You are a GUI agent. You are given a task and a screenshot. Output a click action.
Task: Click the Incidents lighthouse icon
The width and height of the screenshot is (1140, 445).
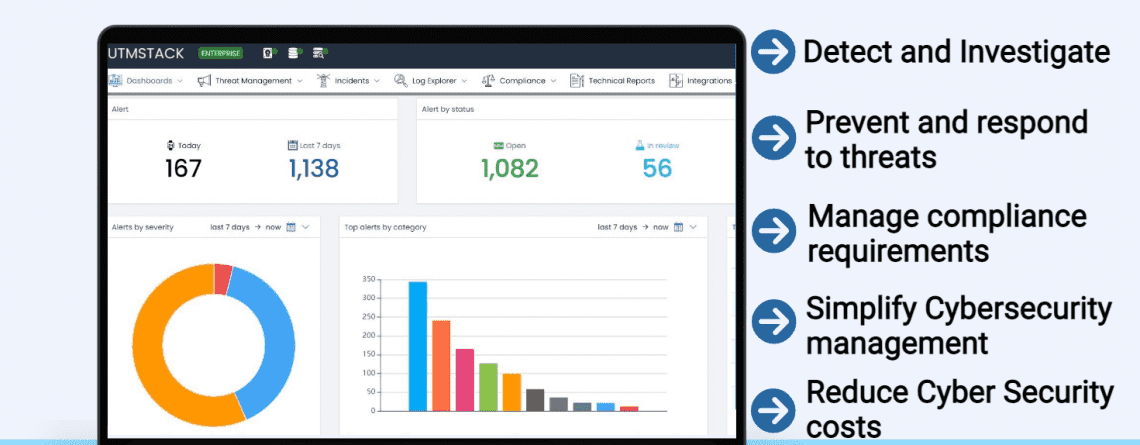point(324,81)
